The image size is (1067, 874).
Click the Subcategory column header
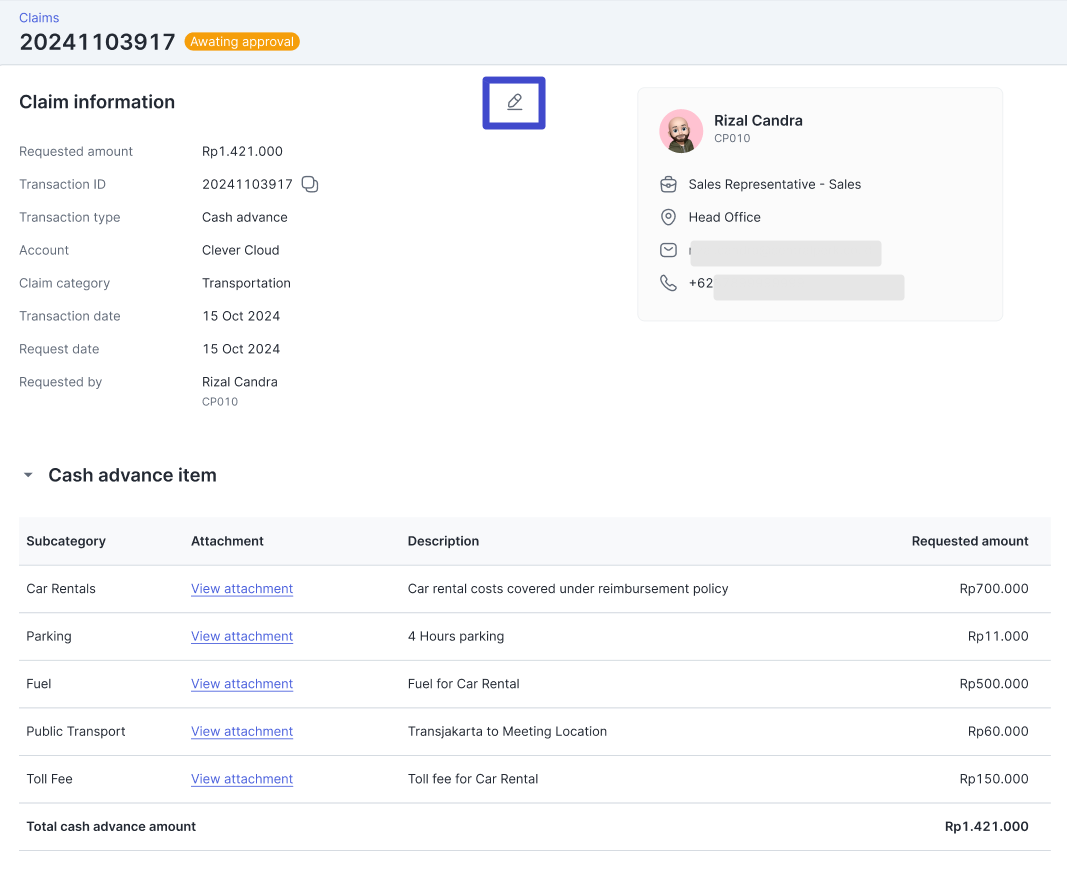[66, 541]
